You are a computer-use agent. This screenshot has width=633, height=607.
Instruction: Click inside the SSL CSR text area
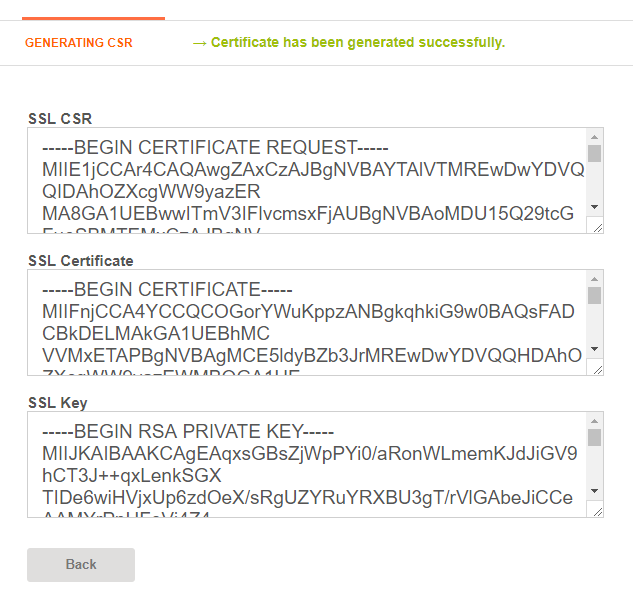coord(307,180)
